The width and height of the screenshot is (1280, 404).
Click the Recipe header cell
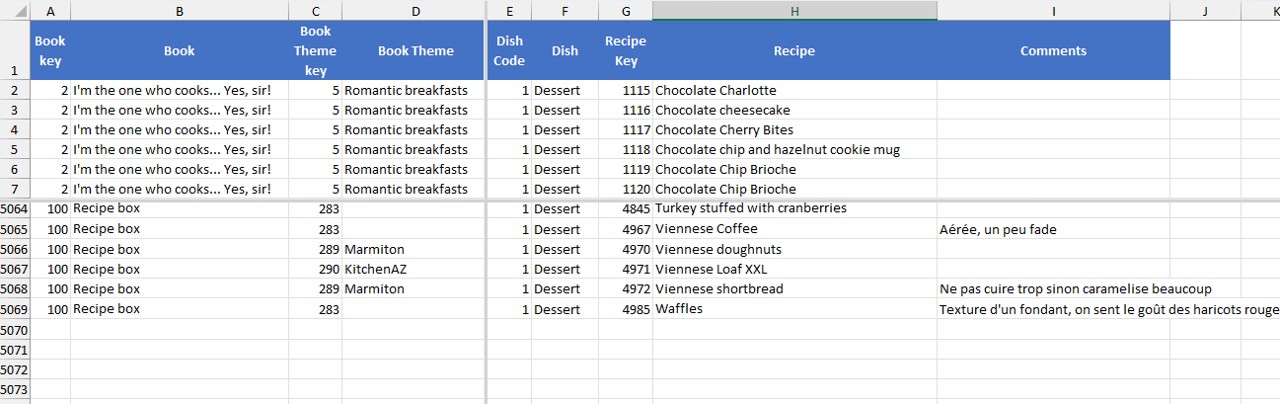coord(794,51)
